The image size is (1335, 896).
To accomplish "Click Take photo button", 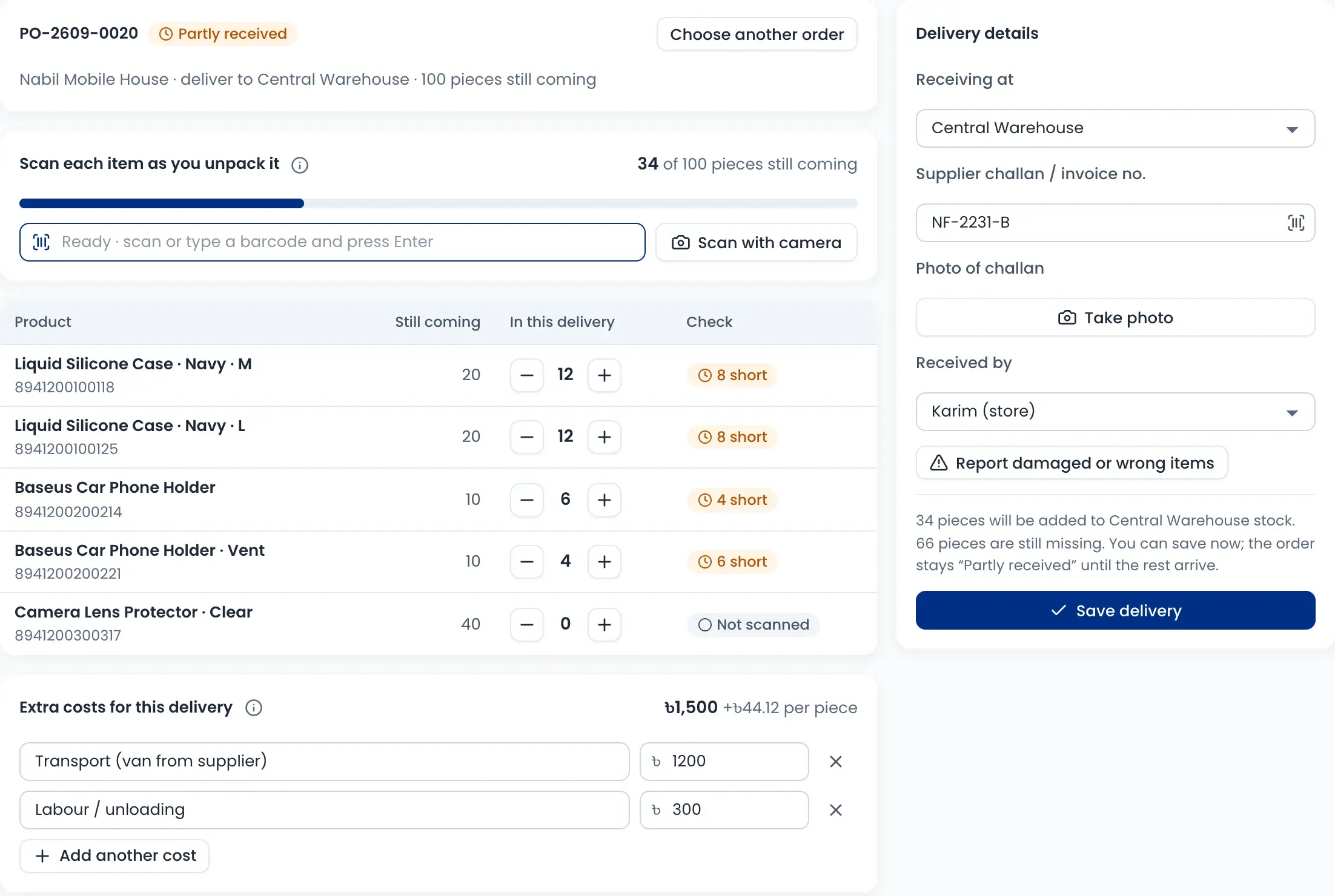I will click(x=1115, y=318).
